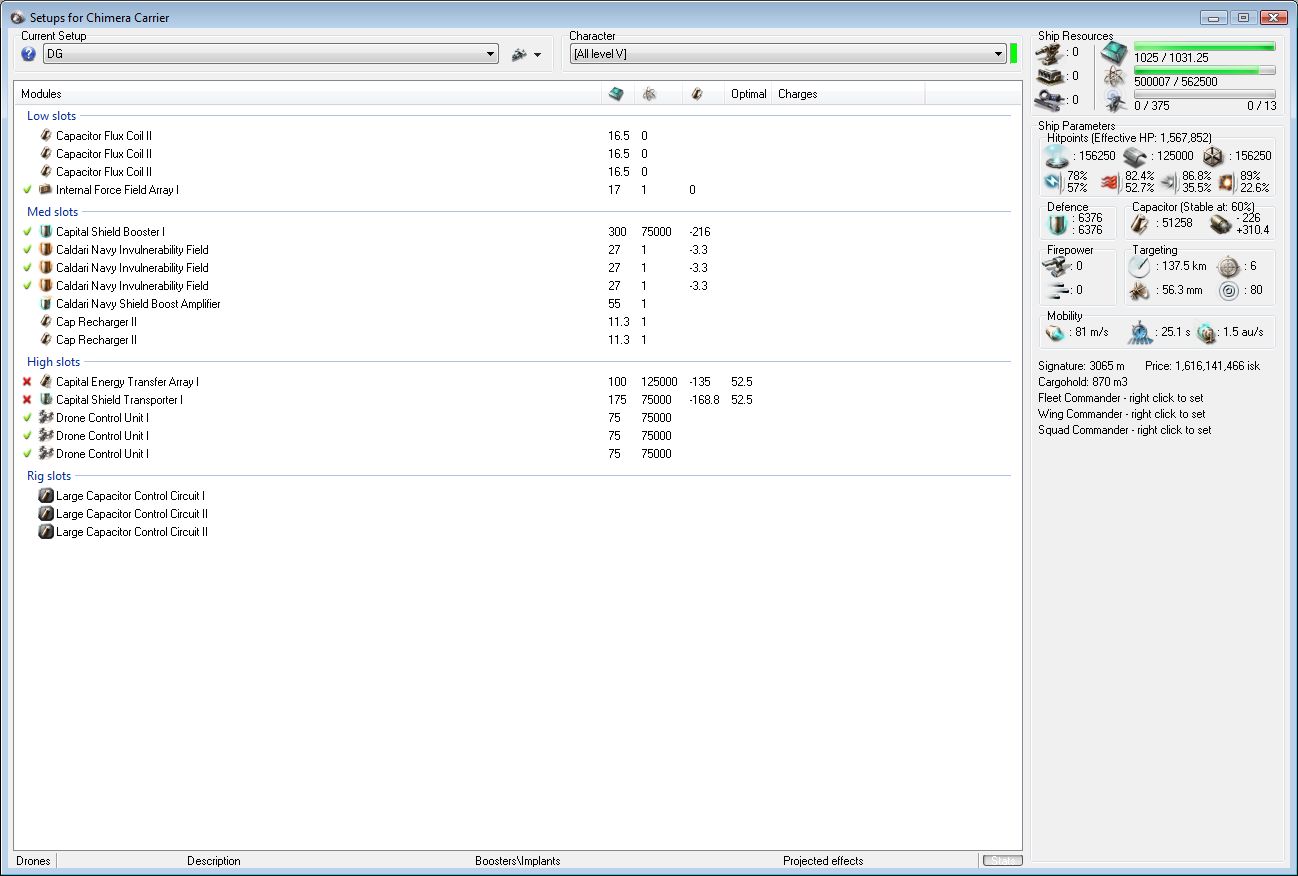1298x876 pixels.
Task: Click the max locked targets icon beside 6
Action: 1227,267
